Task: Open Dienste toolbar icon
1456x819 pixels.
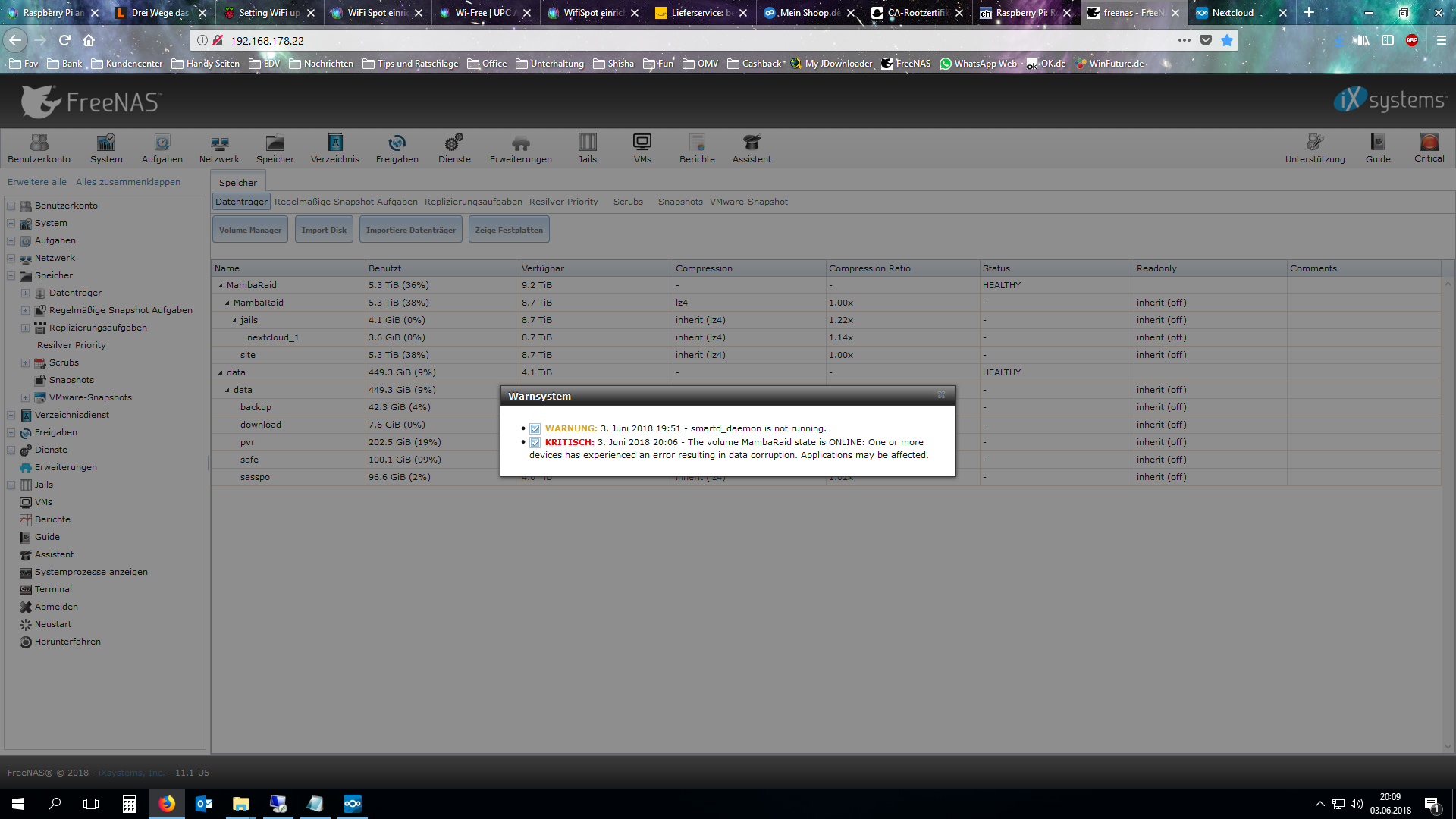Action: [x=454, y=148]
